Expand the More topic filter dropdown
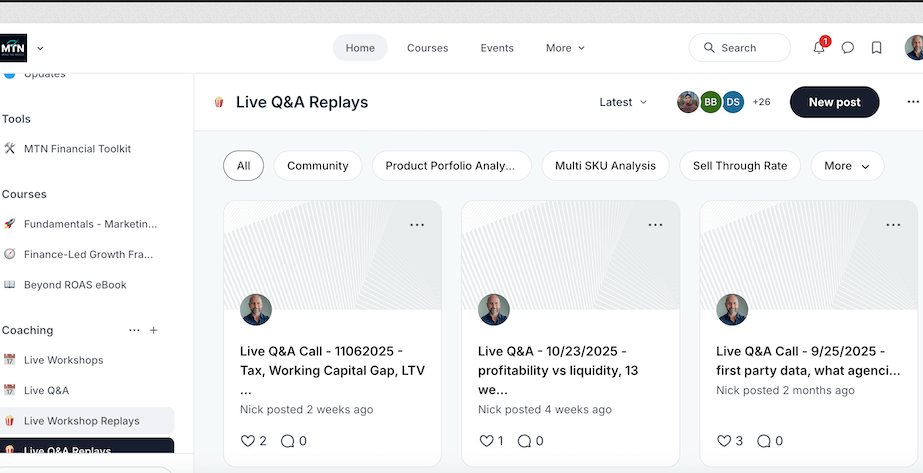This screenshot has height=473, width=923. [846, 166]
